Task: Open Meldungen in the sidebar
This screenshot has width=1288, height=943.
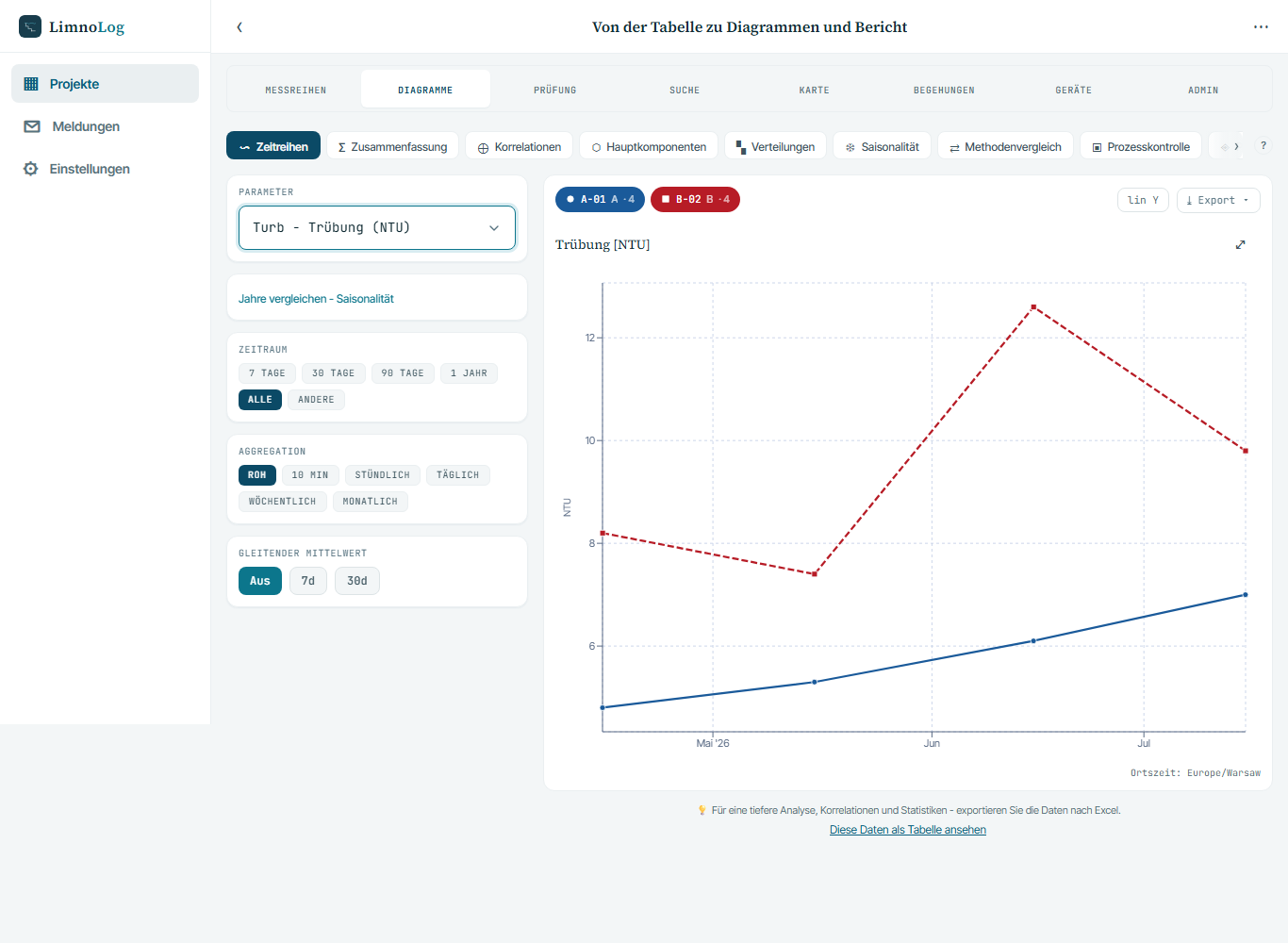Action: tap(105, 126)
